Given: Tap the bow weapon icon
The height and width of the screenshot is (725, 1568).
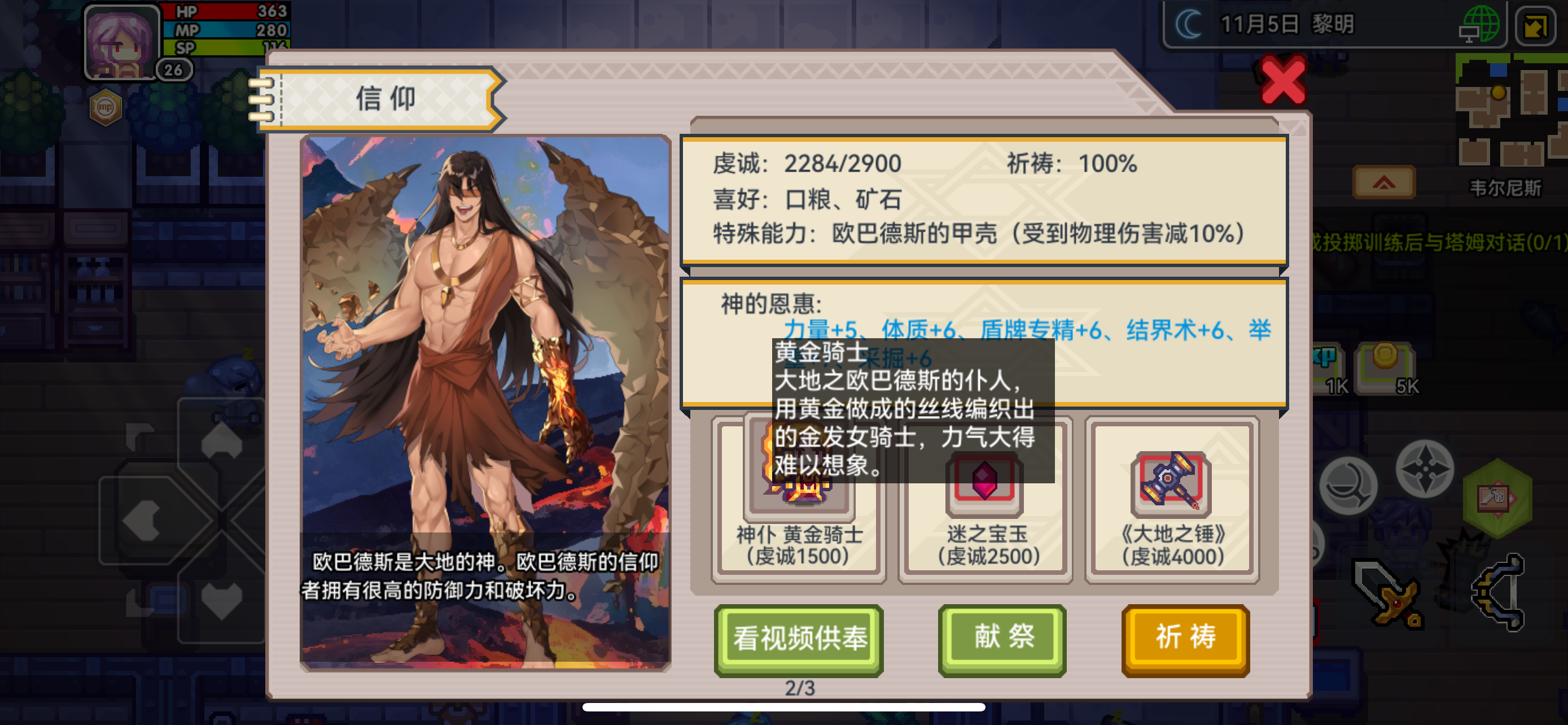Looking at the screenshot, I should point(1499,592).
